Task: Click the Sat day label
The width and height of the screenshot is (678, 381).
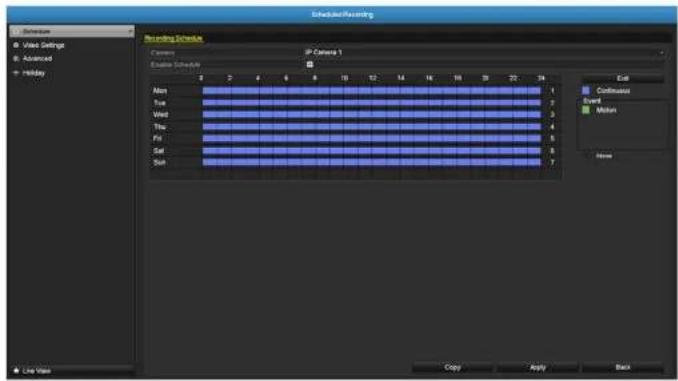Action: pyautogui.click(x=159, y=151)
